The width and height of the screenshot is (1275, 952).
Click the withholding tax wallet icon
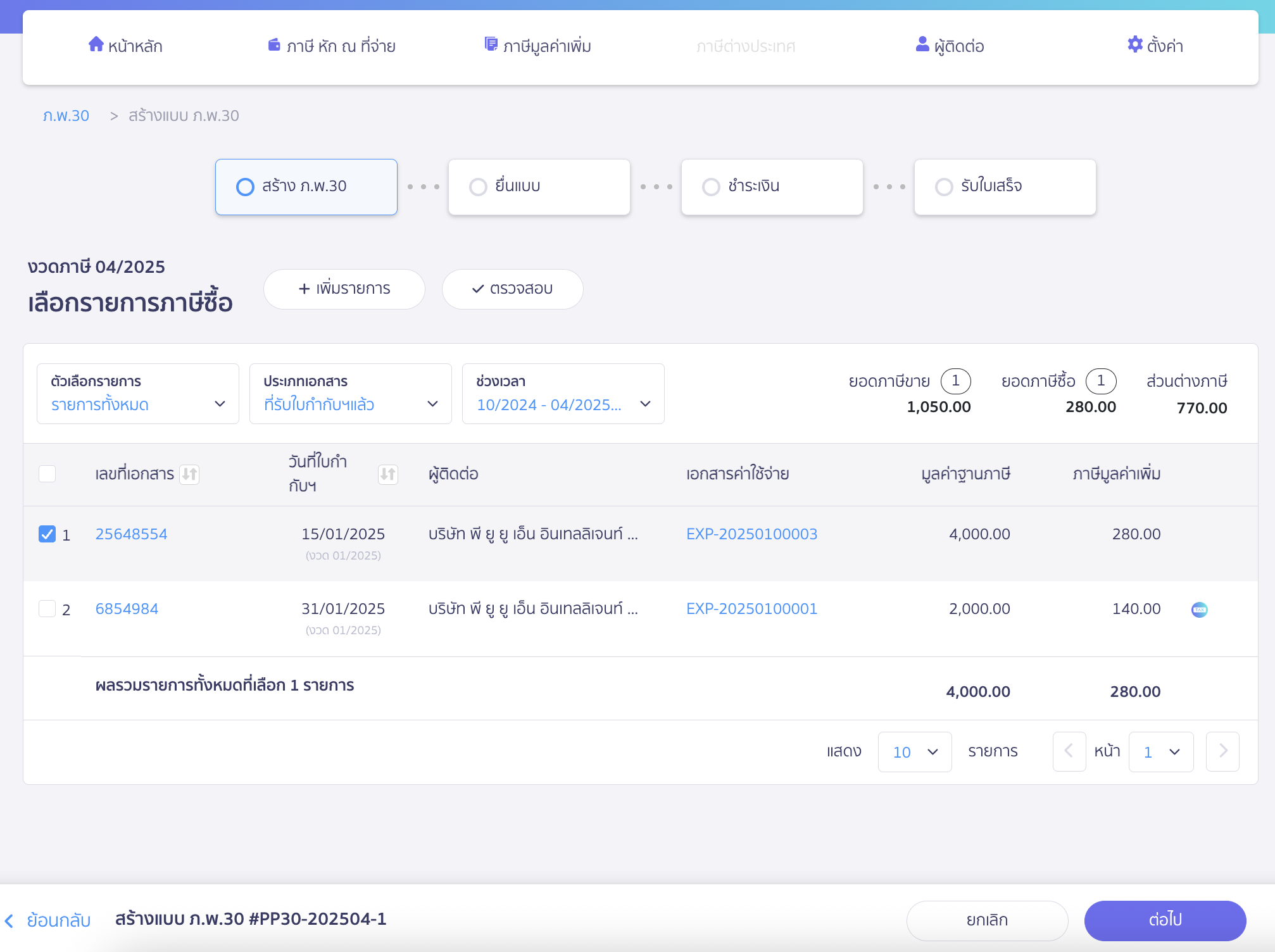point(274,44)
